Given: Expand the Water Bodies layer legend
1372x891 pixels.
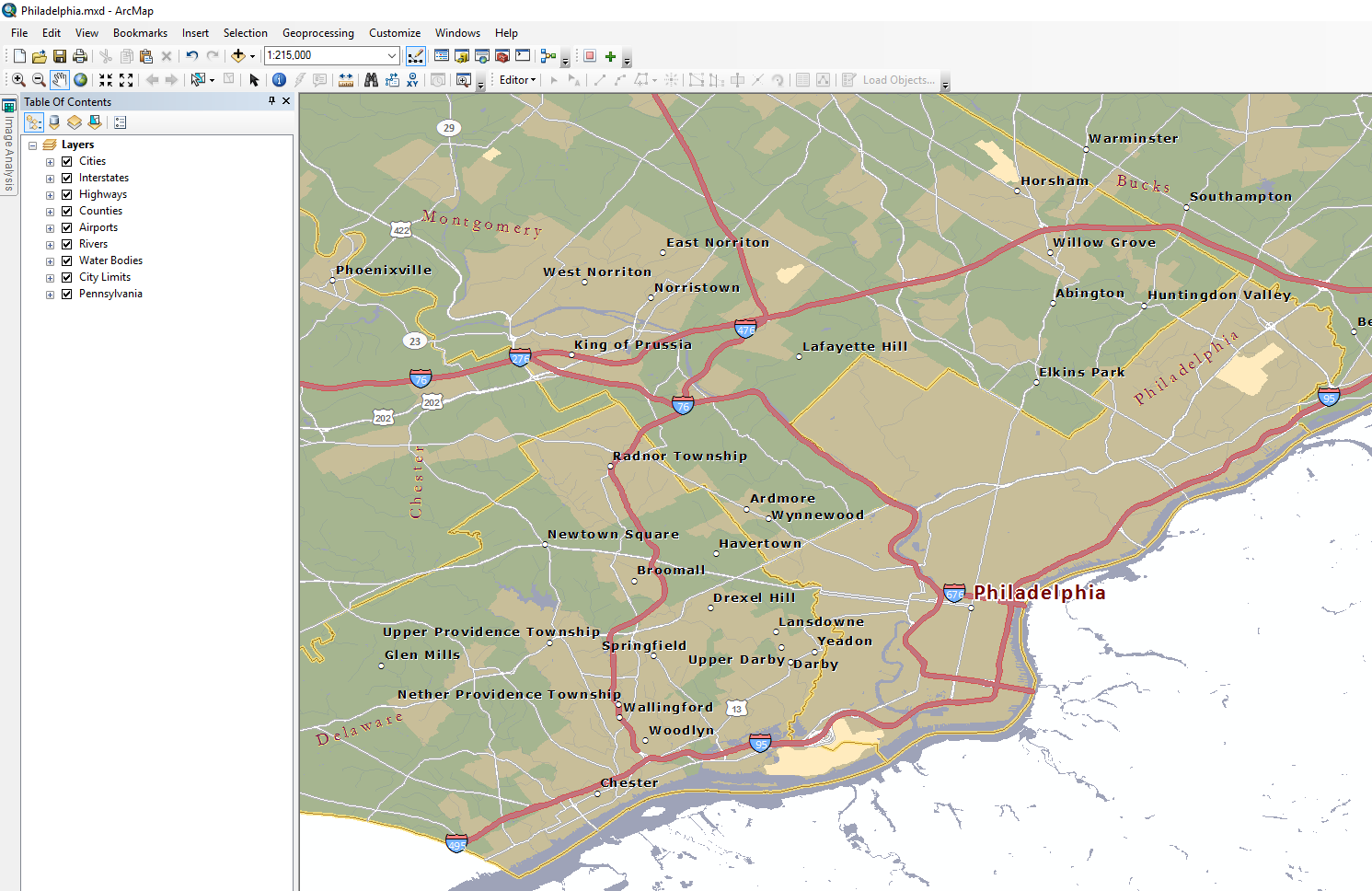Looking at the screenshot, I should click(x=50, y=261).
